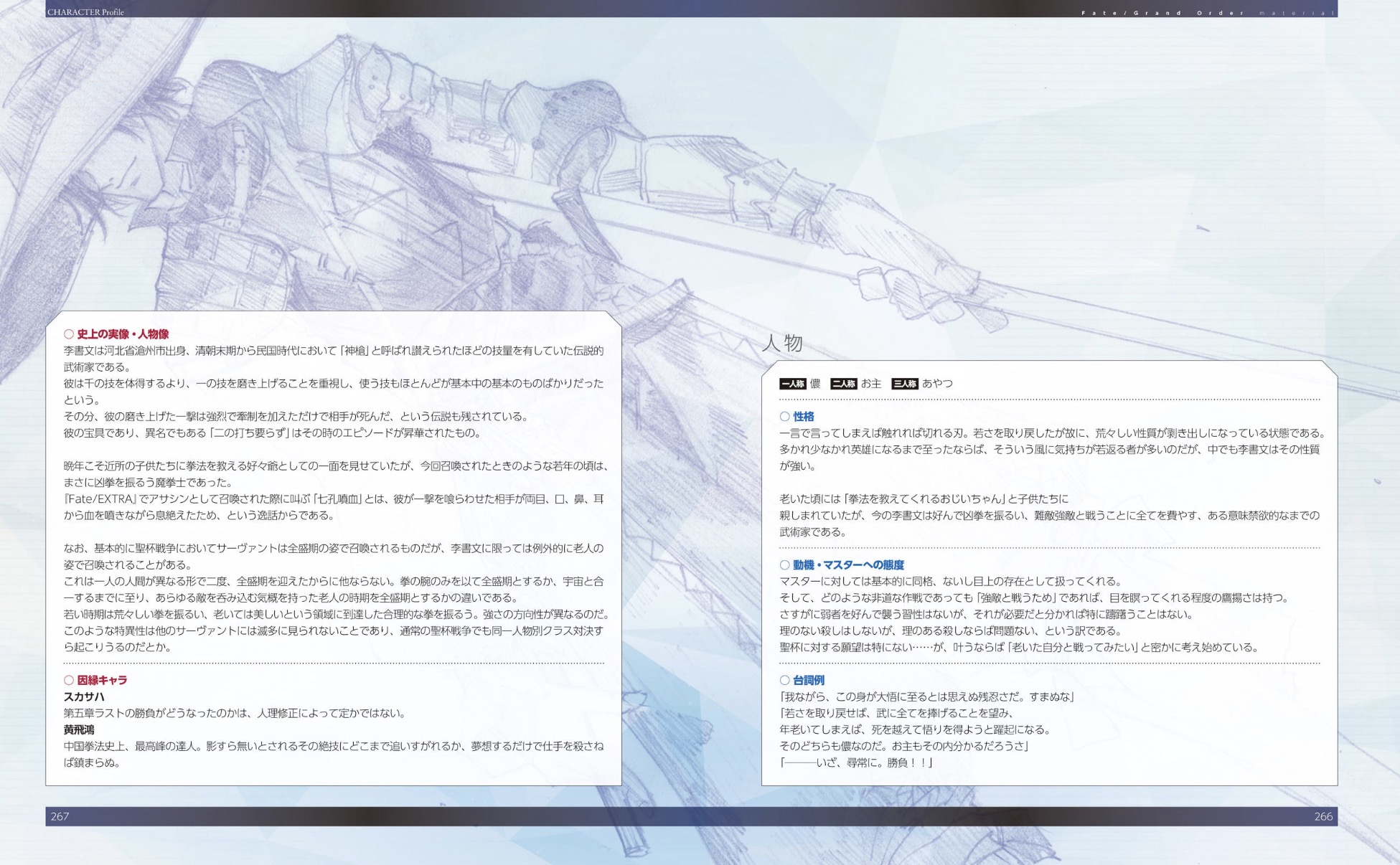This screenshot has height=865, width=1400.
Task: Click the あやつ third-person pronoun text
Action: coord(937,384)
